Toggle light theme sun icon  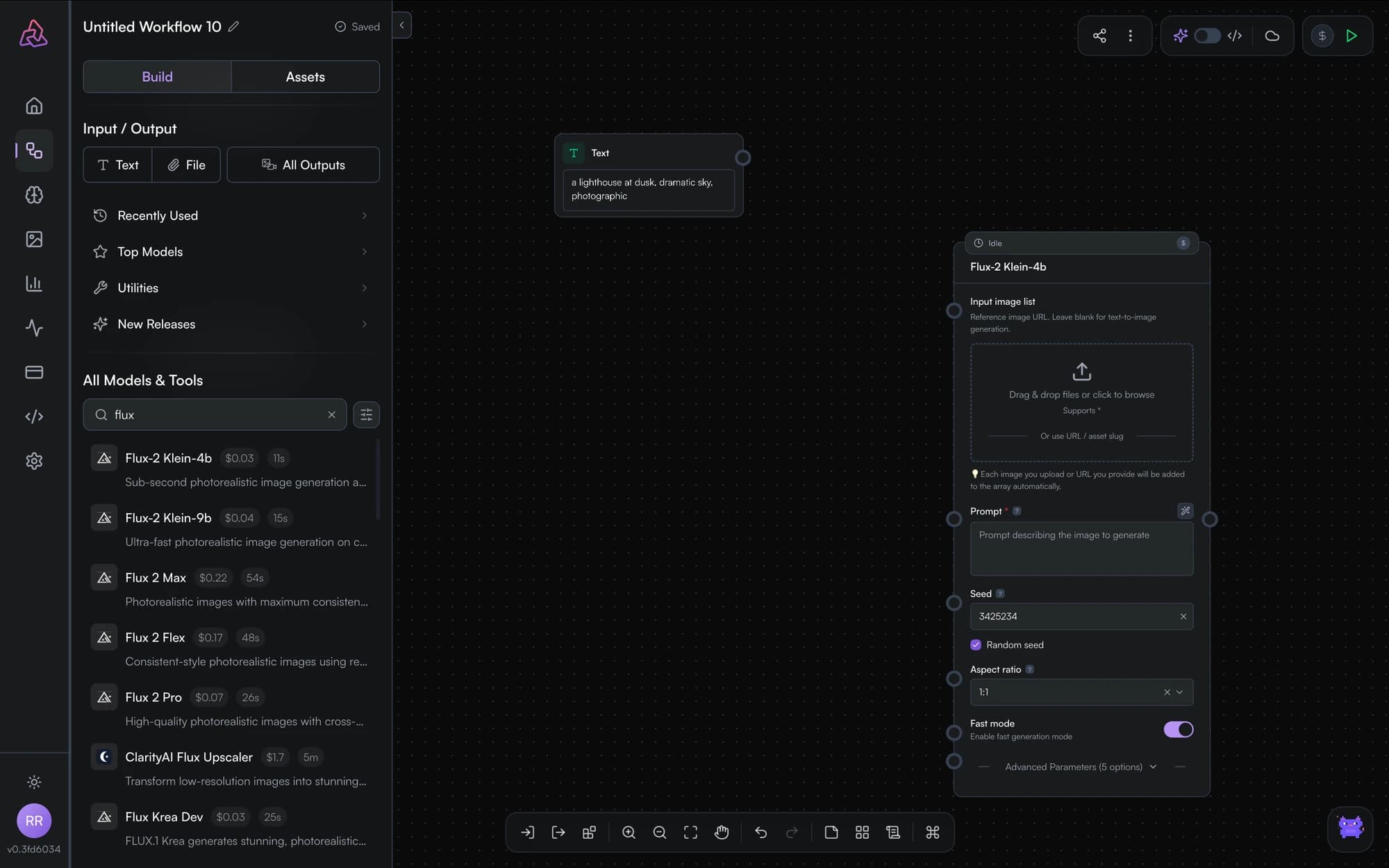tap(34, 782)
